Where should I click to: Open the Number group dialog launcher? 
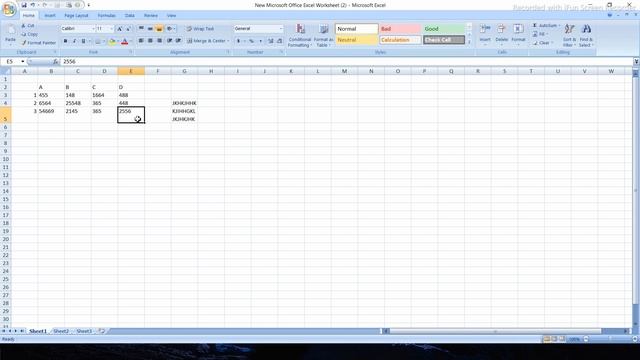281,52
